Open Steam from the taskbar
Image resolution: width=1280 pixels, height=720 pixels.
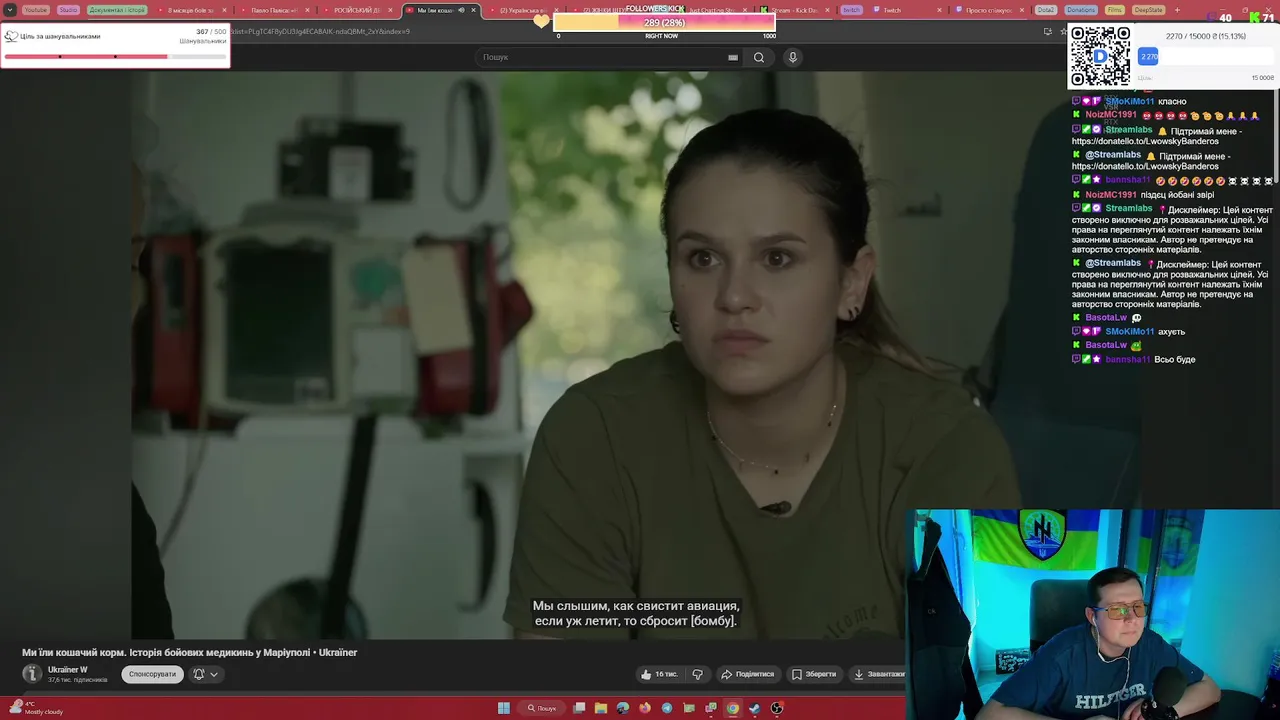(755, 708)
